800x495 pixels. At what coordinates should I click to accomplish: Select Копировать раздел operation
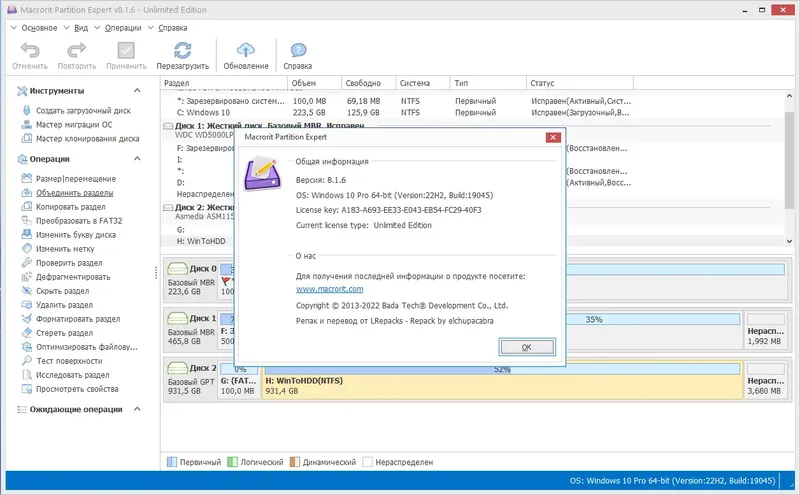click(x=70, y=207)
